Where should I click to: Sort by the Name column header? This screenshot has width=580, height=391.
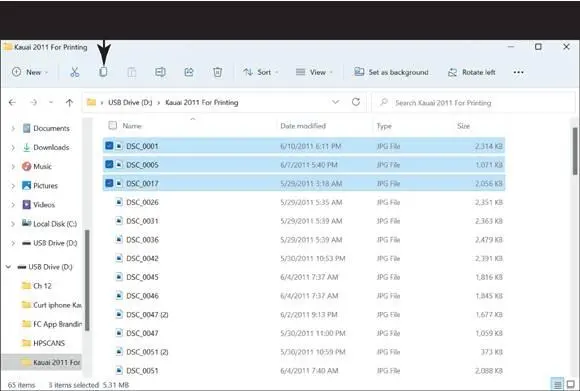132,126
